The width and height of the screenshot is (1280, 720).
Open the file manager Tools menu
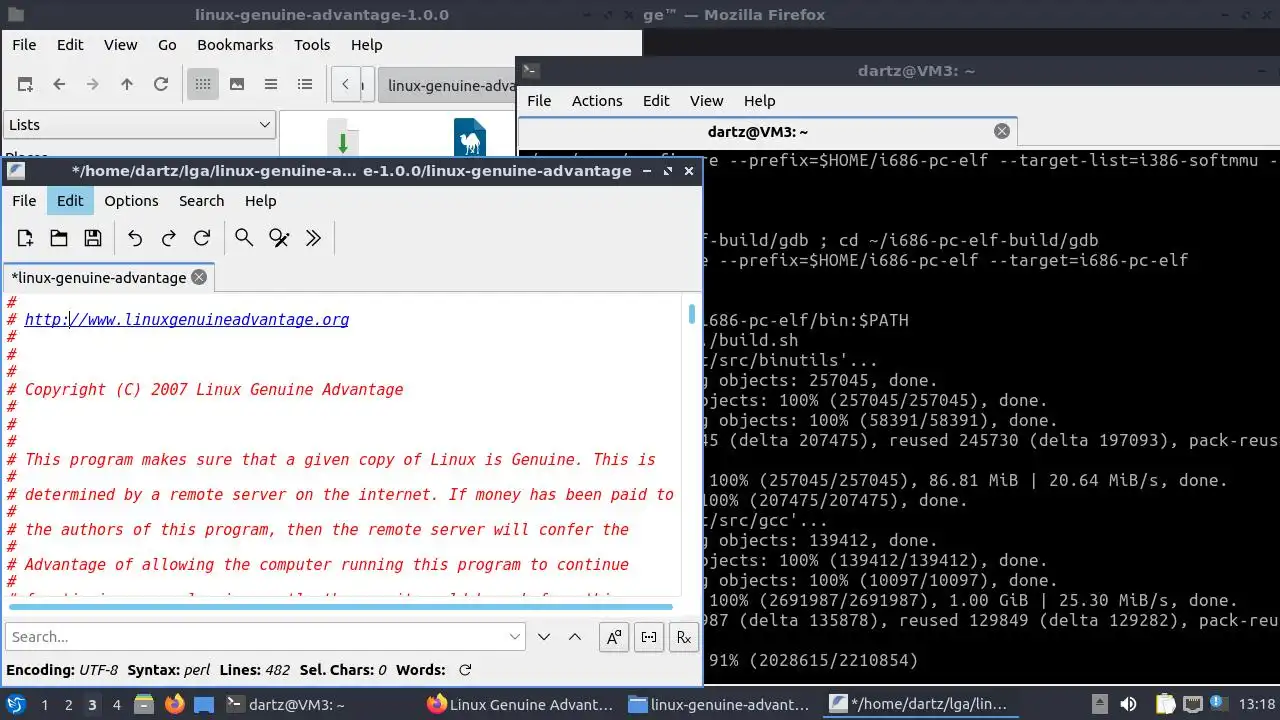coord(312,45)
